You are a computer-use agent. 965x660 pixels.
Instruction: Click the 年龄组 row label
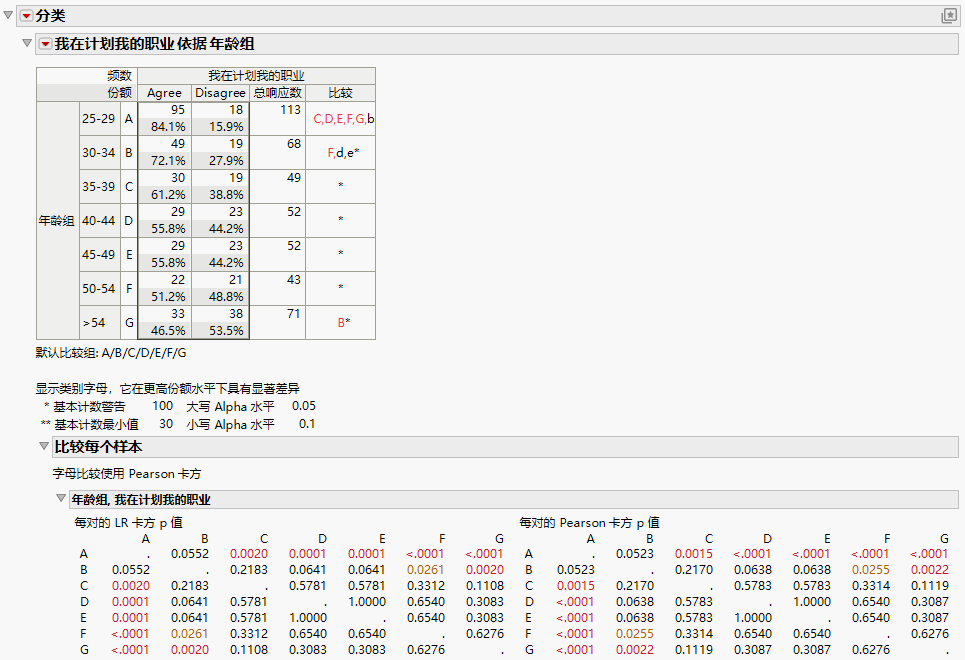click(57, 220)
